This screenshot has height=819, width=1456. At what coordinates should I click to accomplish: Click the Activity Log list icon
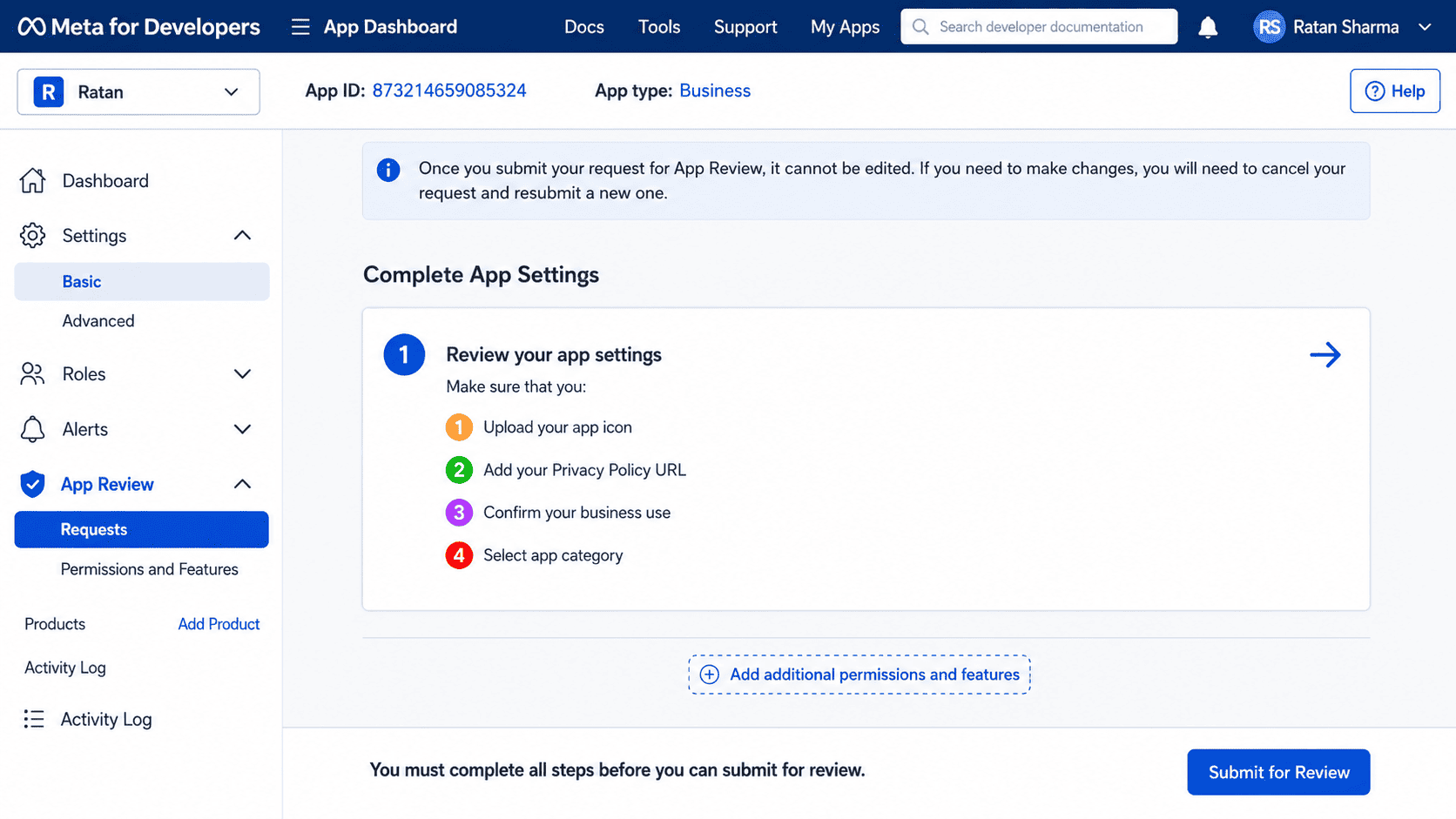point(34,719)
